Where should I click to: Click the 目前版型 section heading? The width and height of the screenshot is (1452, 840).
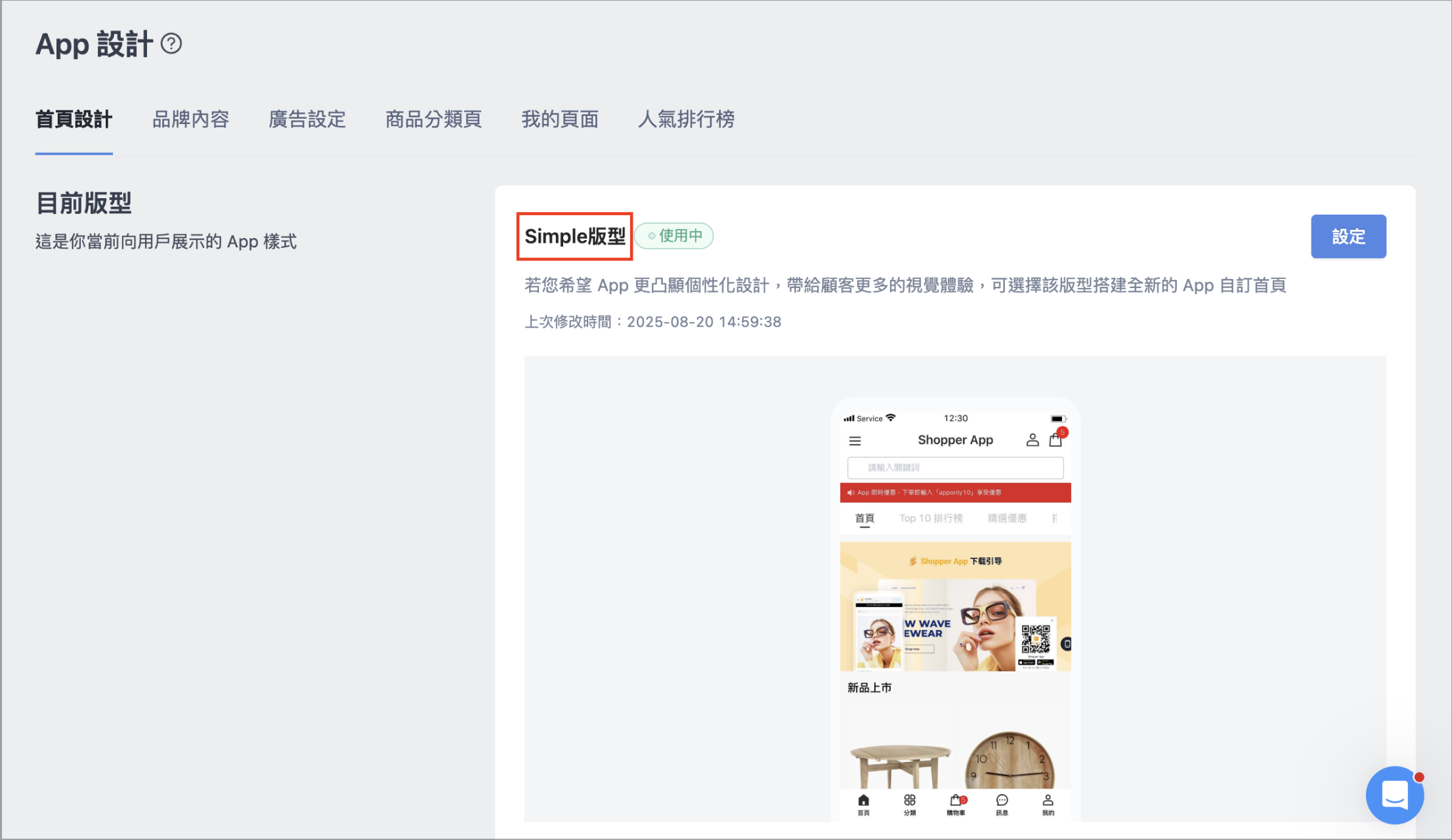coord(84,203)
